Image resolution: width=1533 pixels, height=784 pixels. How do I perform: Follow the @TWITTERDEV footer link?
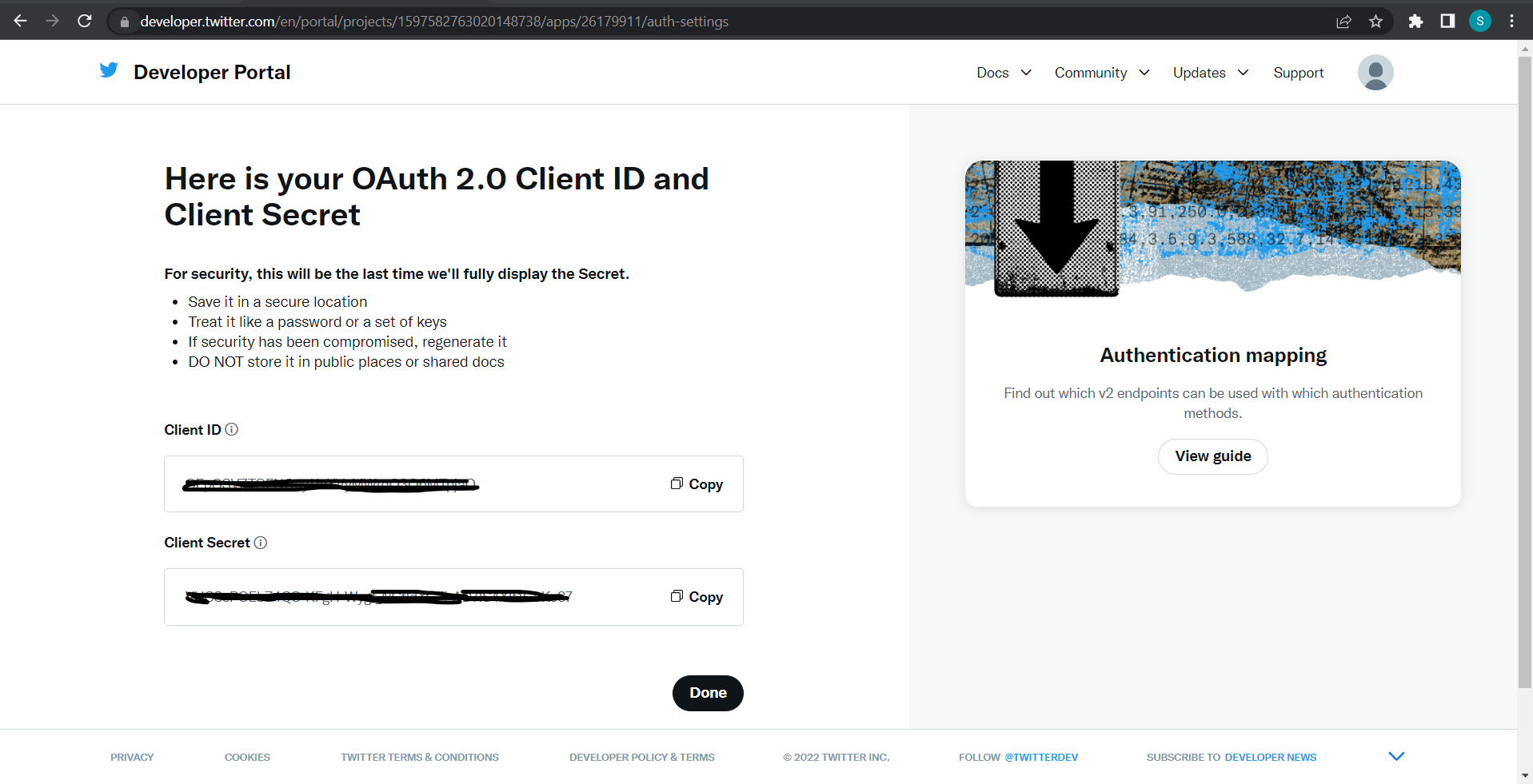tap(1041, 757)
